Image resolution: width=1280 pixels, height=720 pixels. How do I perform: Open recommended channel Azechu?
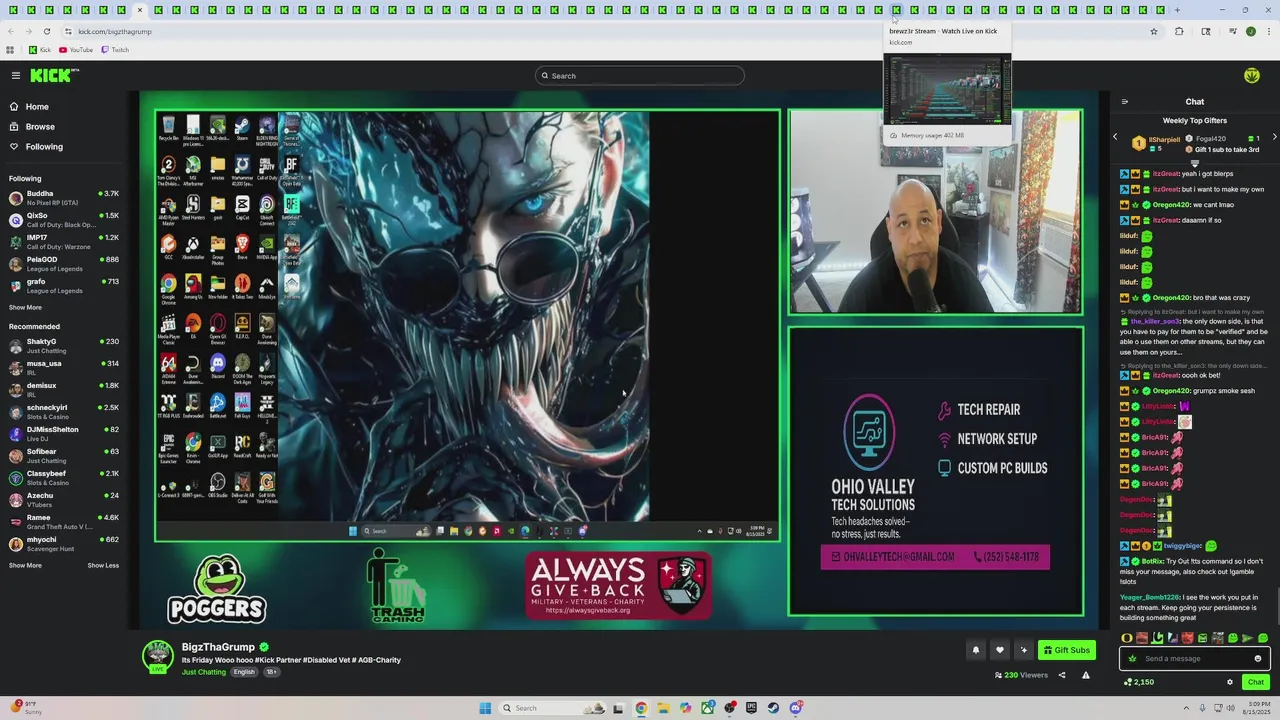tap(64, 500)
